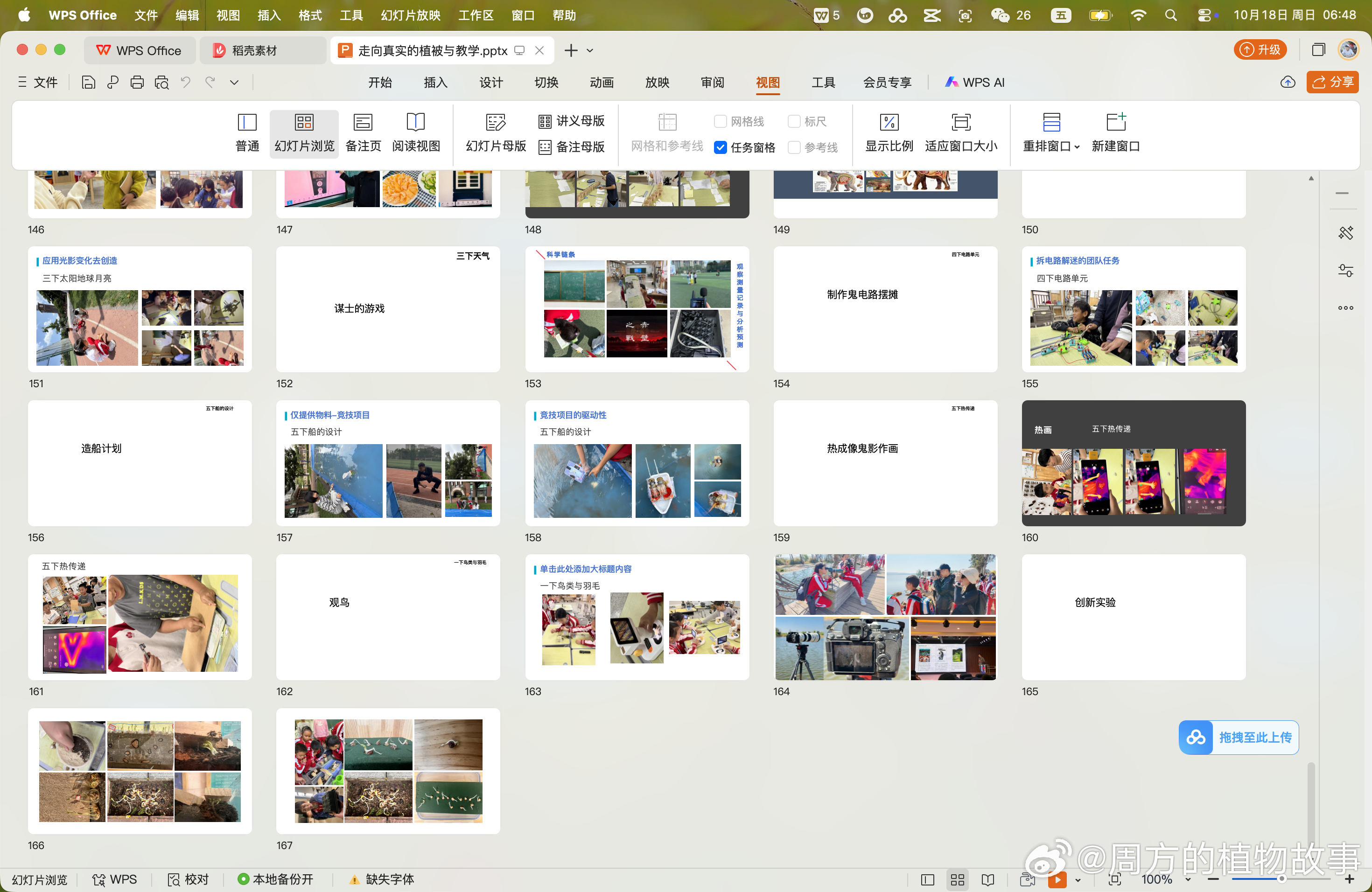This screenshot has height=892, width=1372.
Task: Open the new tab dropdown chevron
Action: (589, 51)
